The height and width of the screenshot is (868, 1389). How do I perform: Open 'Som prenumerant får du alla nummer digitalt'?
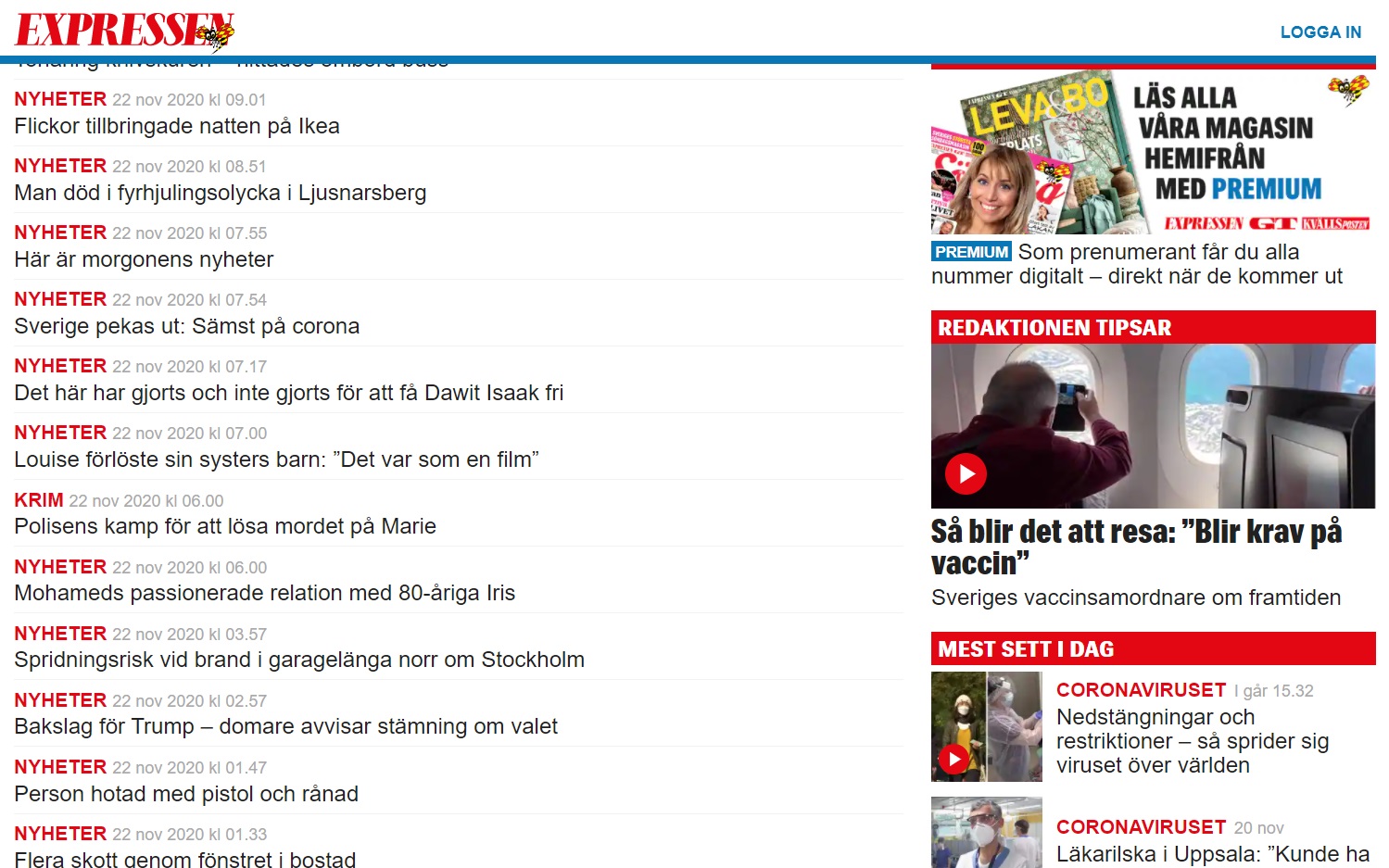pyautogui.click(x=1137, y=264)
